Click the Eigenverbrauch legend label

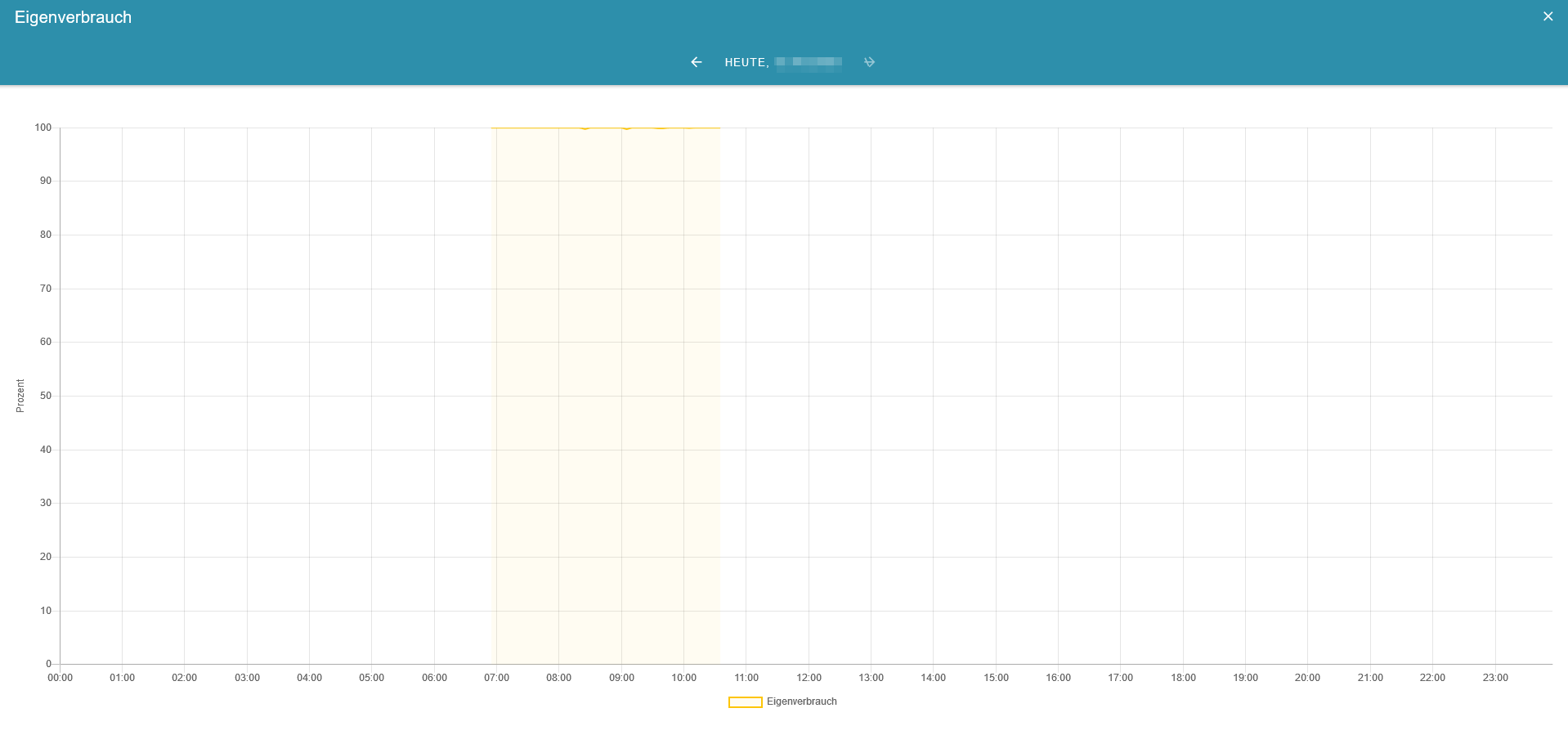(801, 701)
